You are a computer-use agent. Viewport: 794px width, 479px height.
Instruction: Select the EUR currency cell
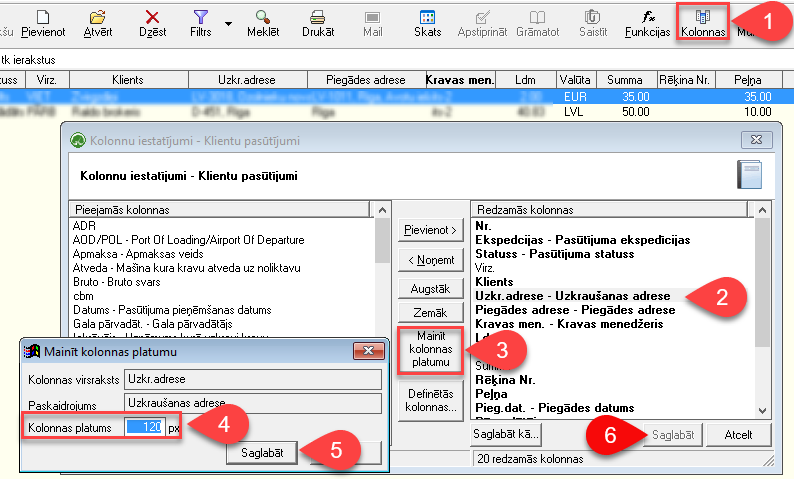(575, 97)
